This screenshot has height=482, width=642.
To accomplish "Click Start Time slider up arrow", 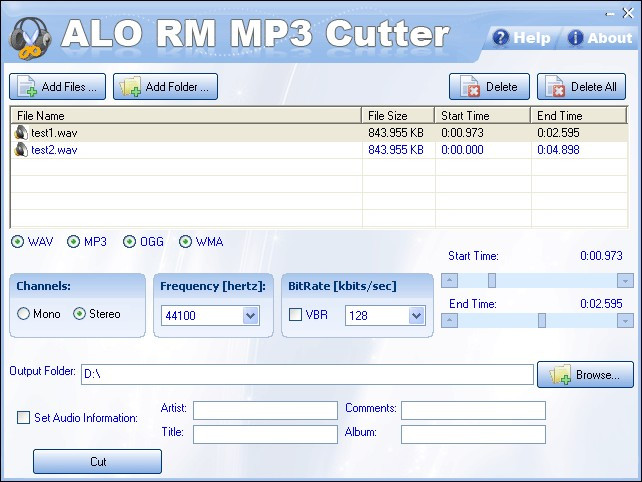I will (x=450, y=281).
